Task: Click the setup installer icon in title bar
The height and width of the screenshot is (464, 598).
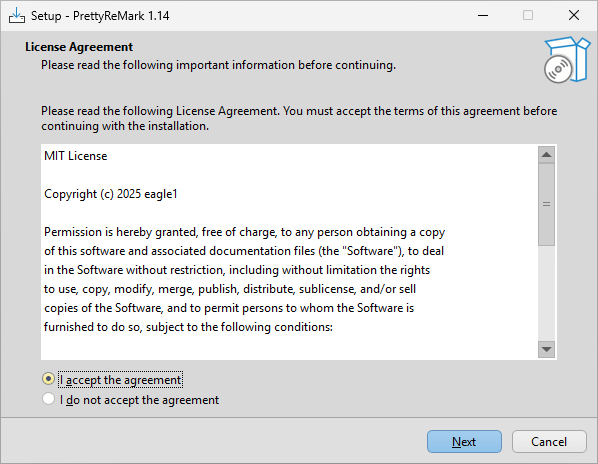Action: pos(17,16)
